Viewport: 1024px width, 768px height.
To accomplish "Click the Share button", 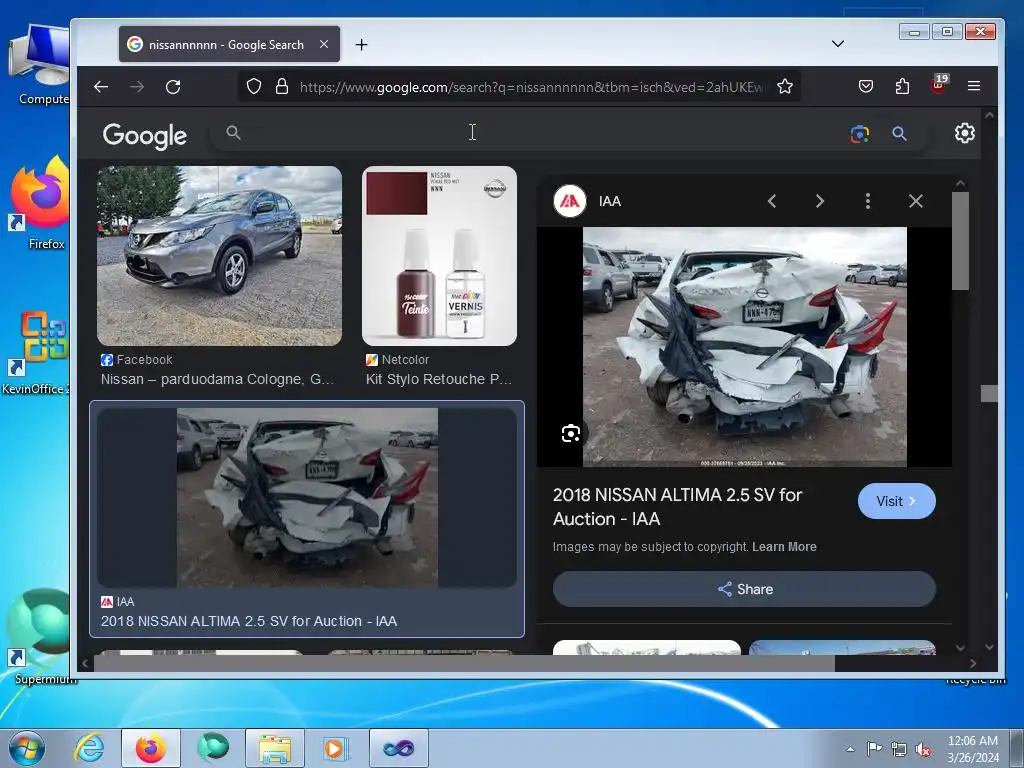I will 744,589.
